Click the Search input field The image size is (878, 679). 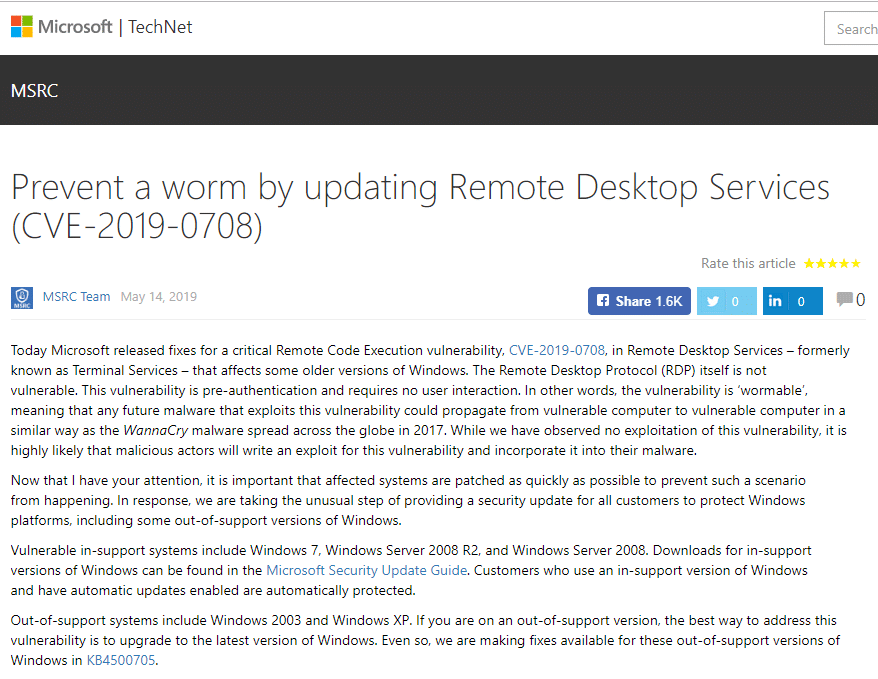click(851, 29)
